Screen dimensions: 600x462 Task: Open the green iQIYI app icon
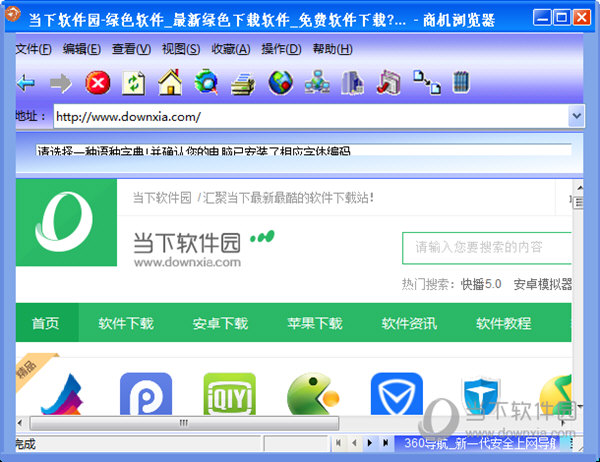point(230,394)
